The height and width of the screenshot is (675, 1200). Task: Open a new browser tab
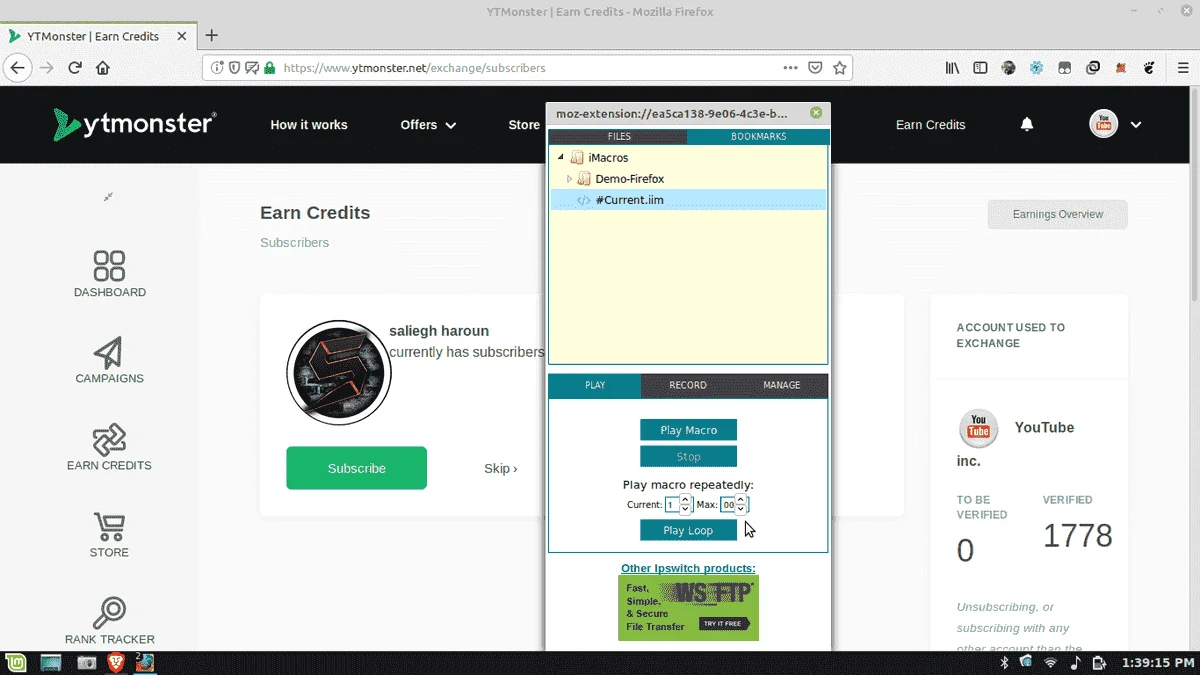coord(211,36)
